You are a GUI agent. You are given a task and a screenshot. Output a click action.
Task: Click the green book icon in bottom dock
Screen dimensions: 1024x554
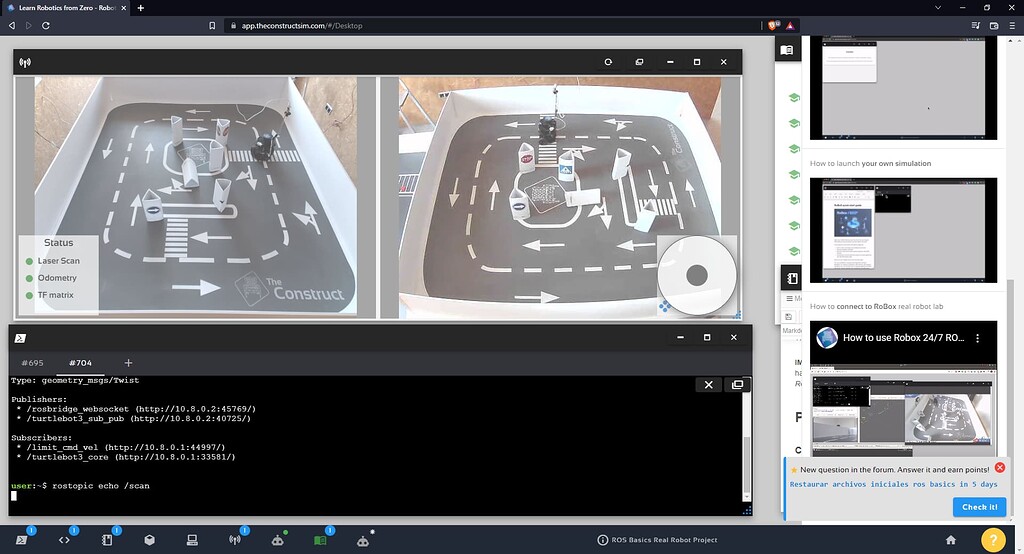(320, 540)
